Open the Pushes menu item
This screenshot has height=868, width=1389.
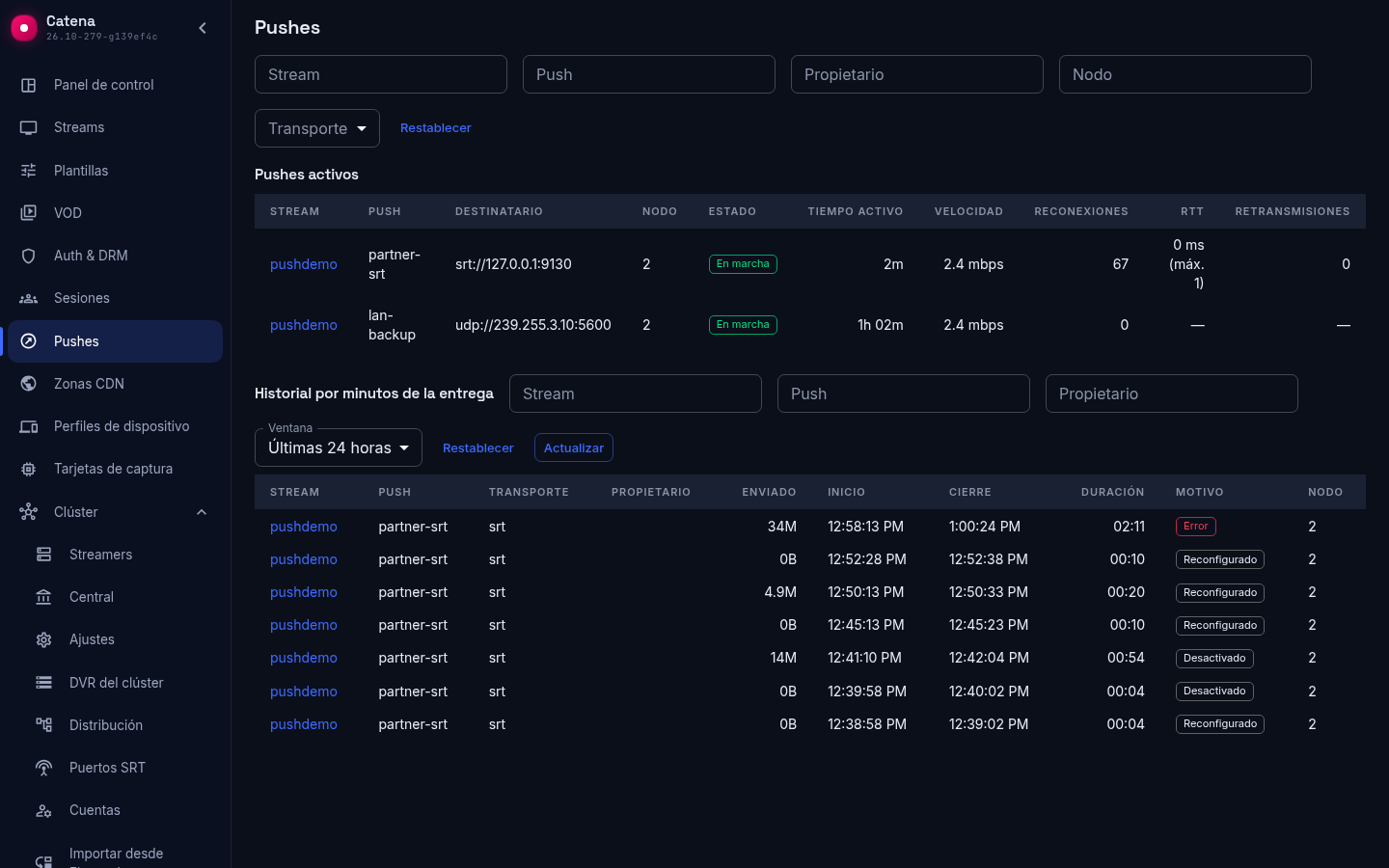[115, 341]
